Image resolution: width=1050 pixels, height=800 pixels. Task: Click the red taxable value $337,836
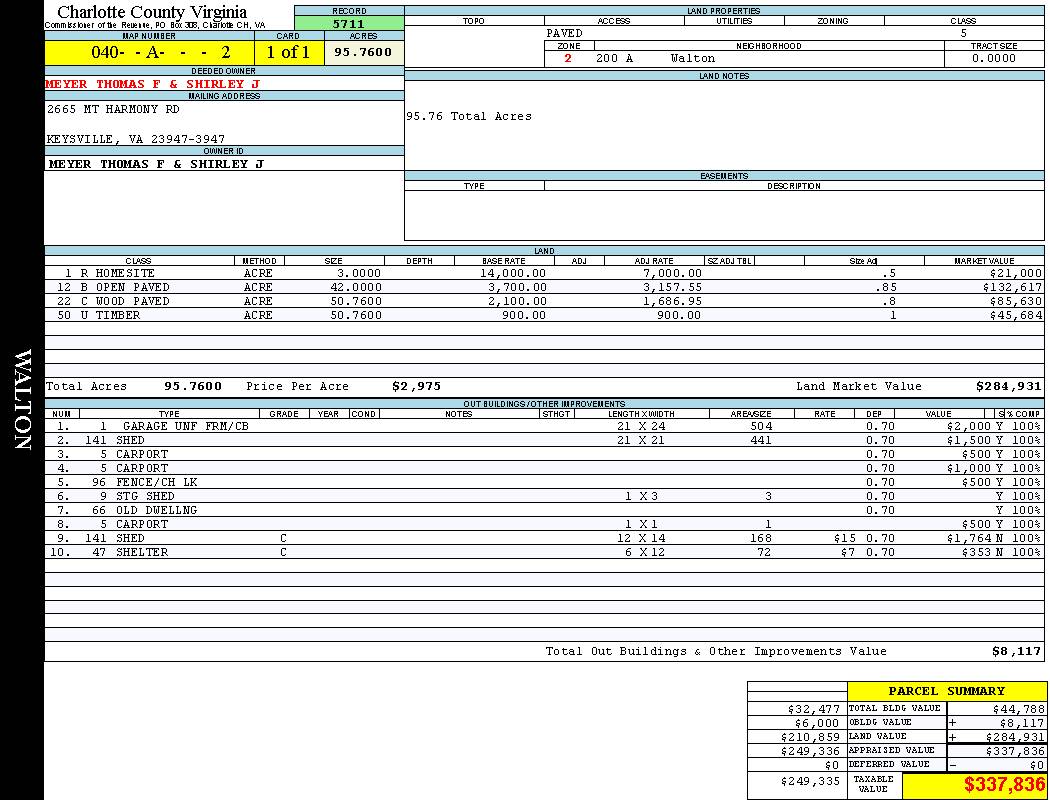click(1004, 785)
